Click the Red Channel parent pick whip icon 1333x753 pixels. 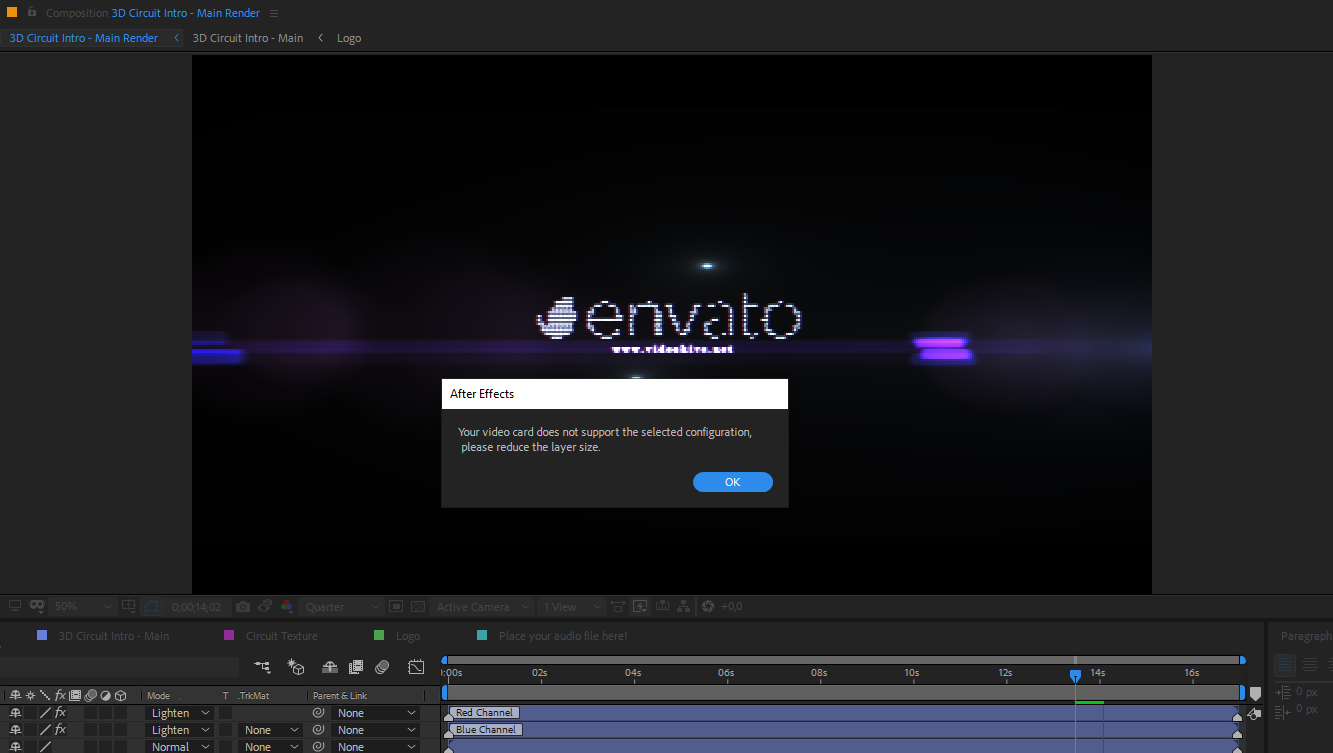click(318, 713)
